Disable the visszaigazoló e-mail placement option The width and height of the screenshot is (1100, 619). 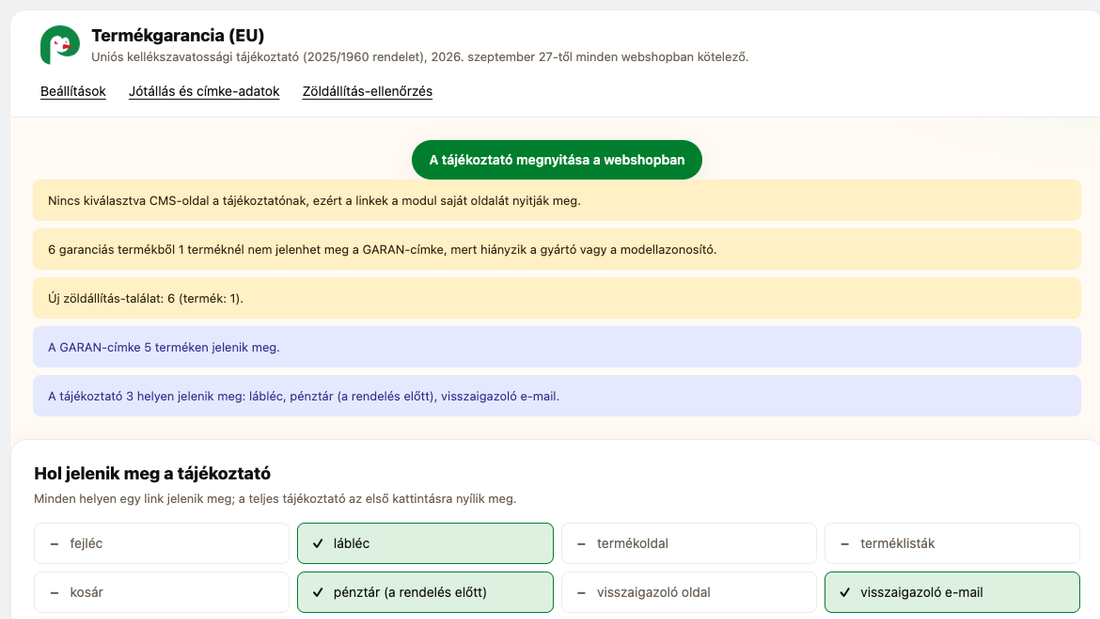pyautogui.click(x=952, y=592)
